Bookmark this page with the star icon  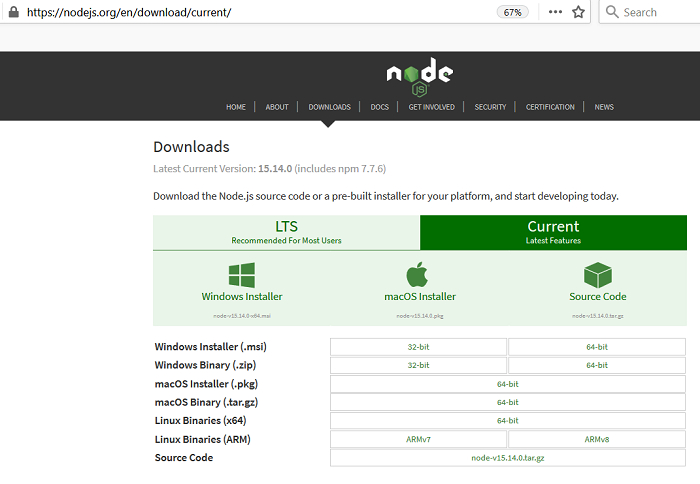[578, 12]
